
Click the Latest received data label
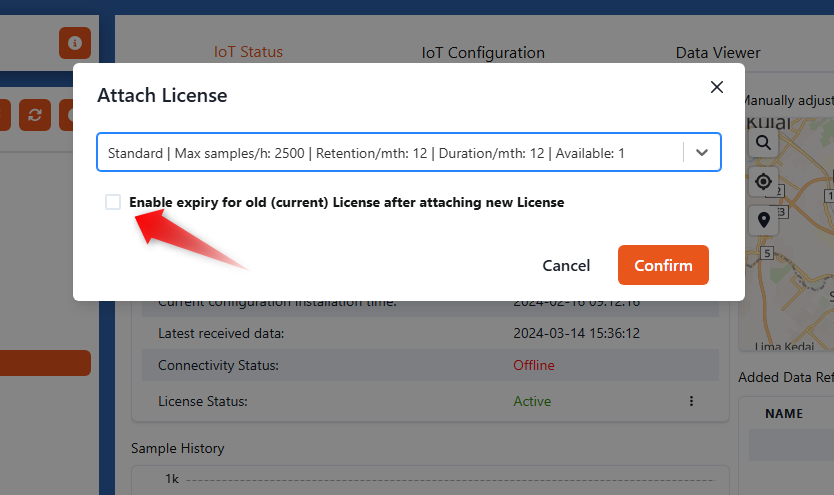coord(221,333)
